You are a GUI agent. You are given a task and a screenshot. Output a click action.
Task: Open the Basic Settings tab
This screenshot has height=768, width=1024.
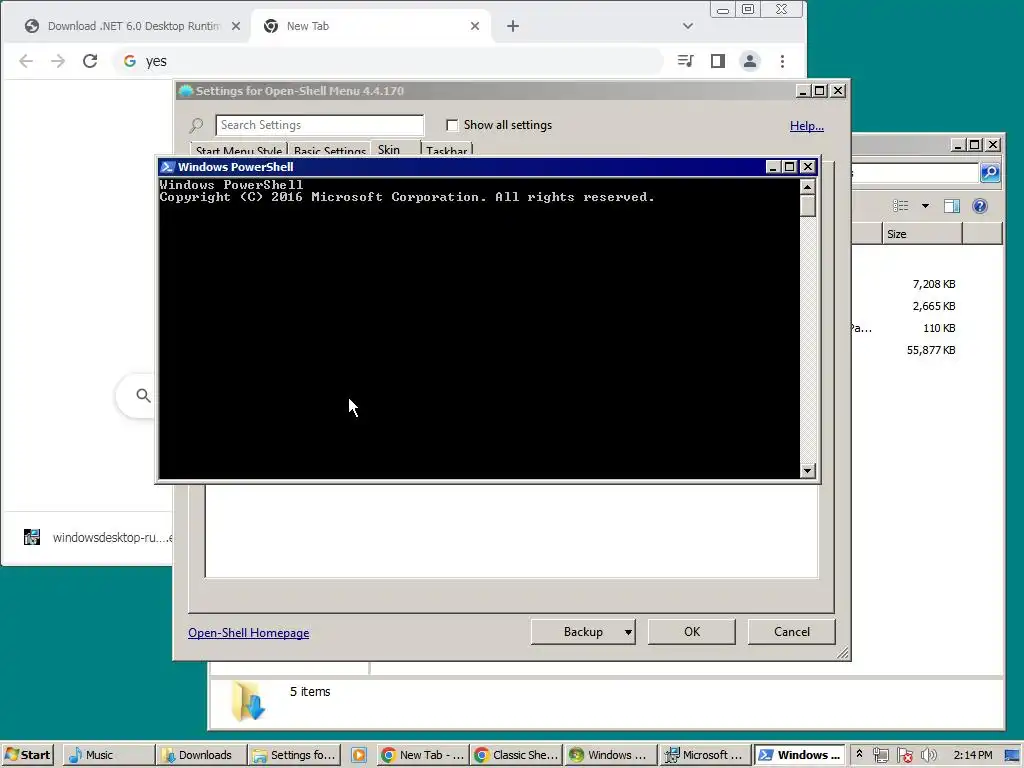pyautogui.click(x=329, y=150)
